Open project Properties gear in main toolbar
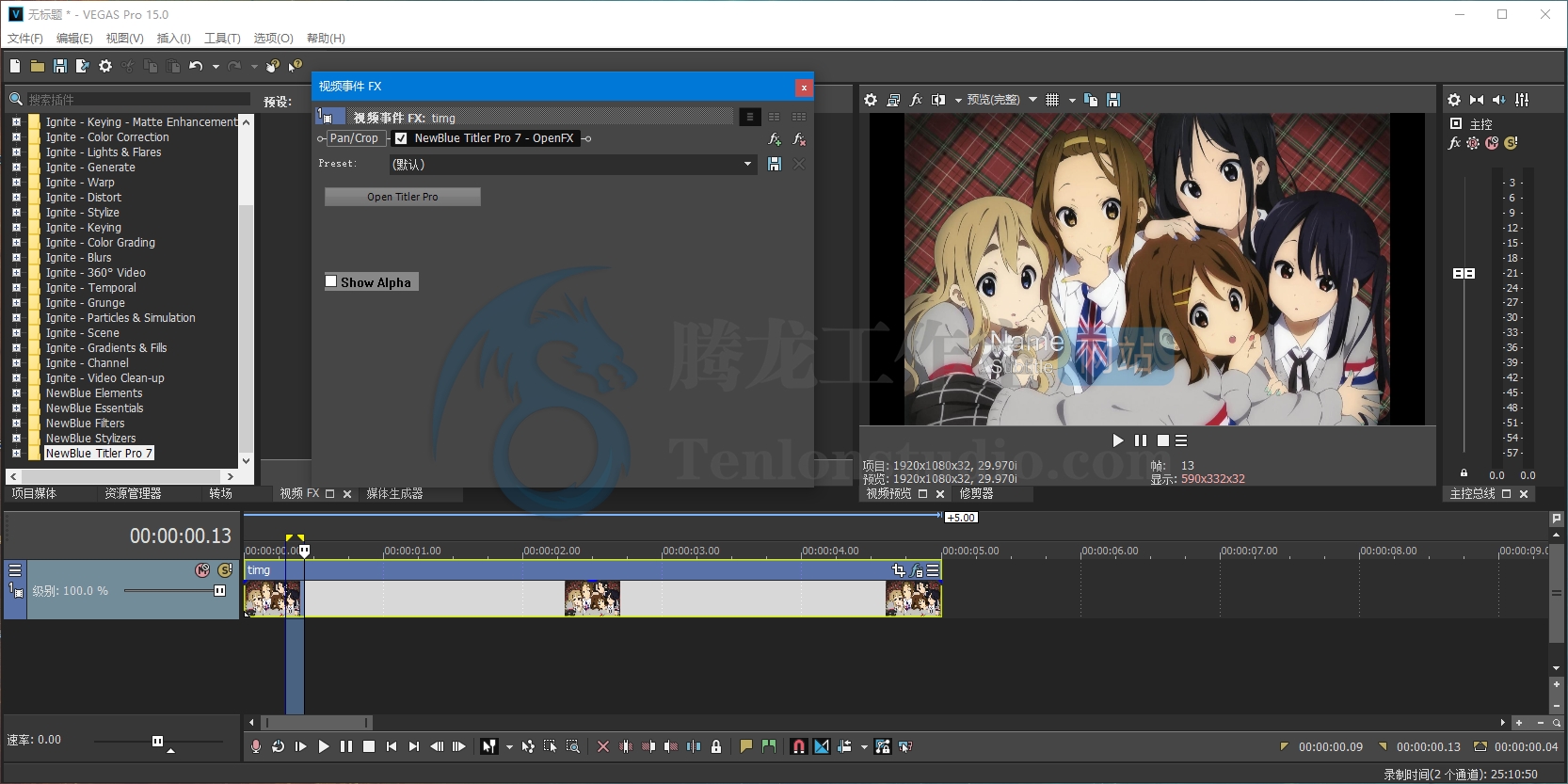 tap(105, 66)
